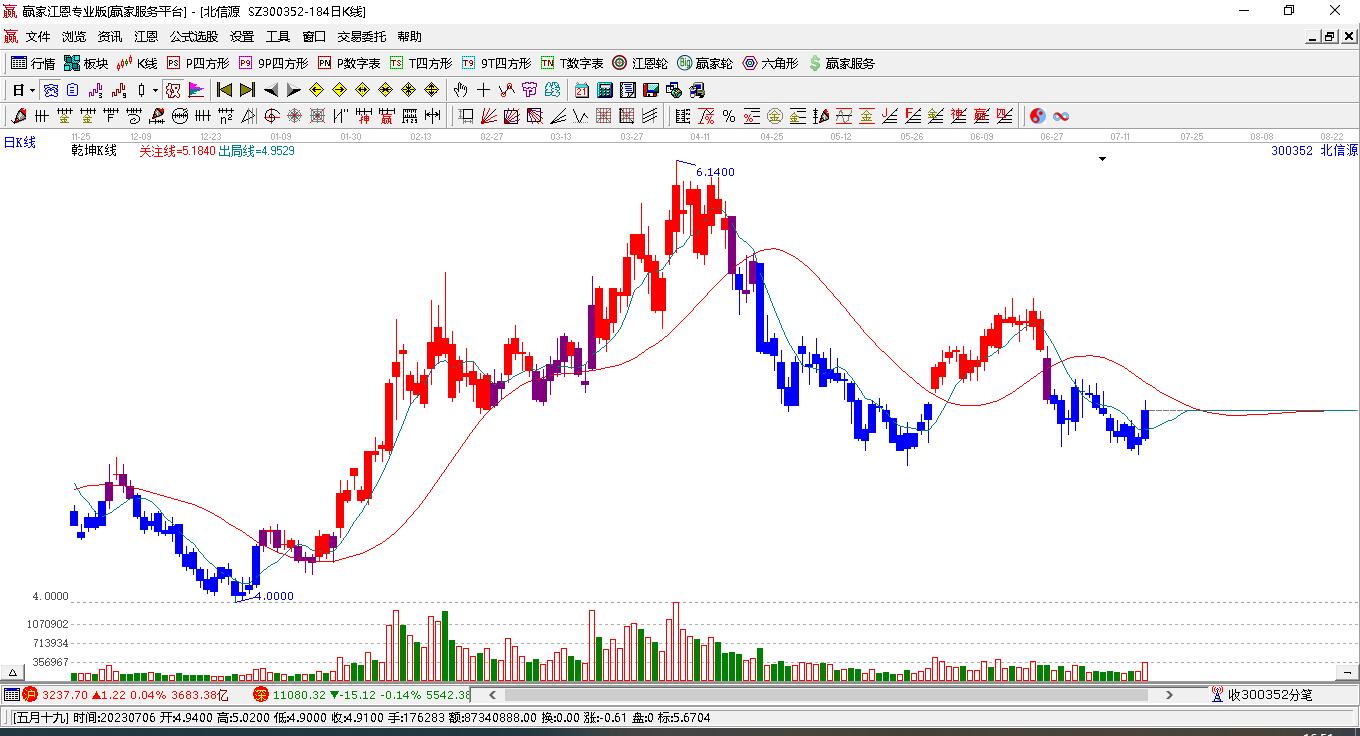
Task: Click the 关注线=5.1840 value
Action: coord(177,151)
